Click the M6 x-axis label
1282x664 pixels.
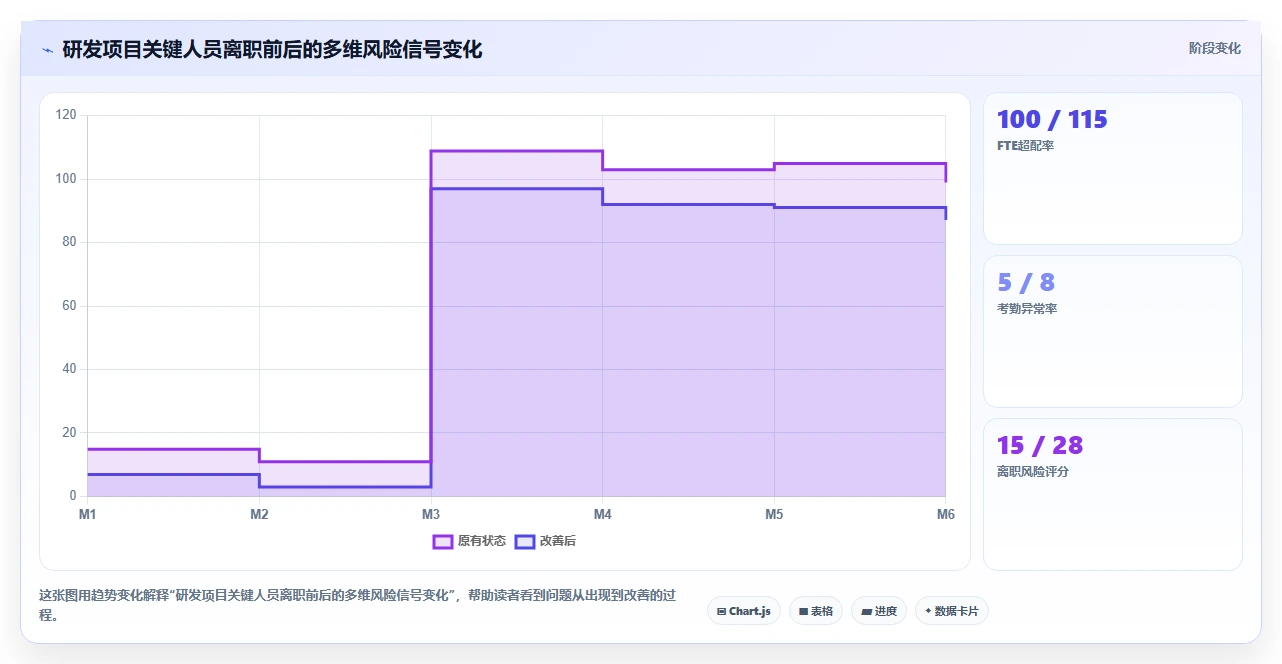pos(945,514)
